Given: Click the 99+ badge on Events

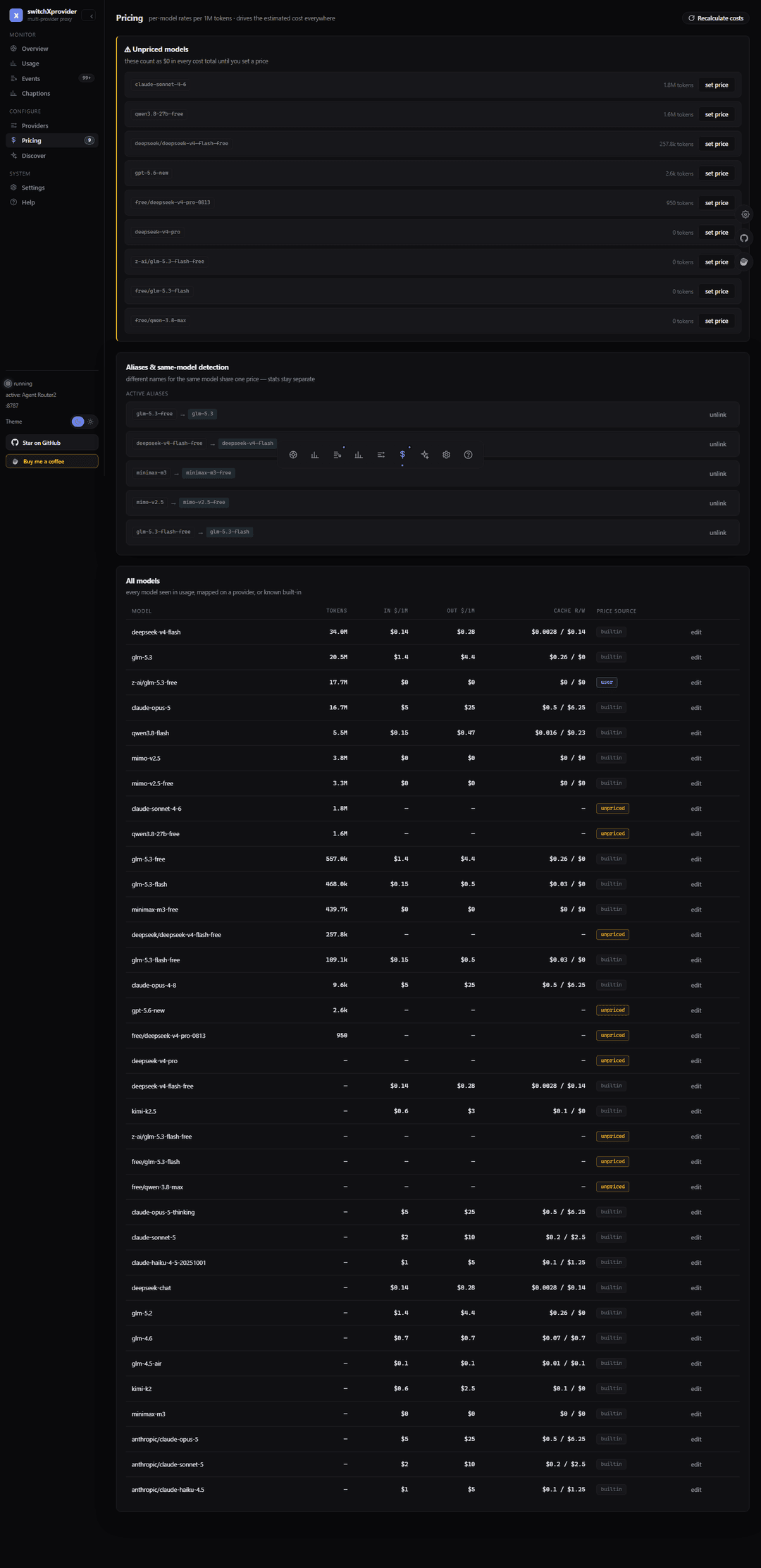Looking at the screenshot, I should pyautogui.click(x=87, y=78).
